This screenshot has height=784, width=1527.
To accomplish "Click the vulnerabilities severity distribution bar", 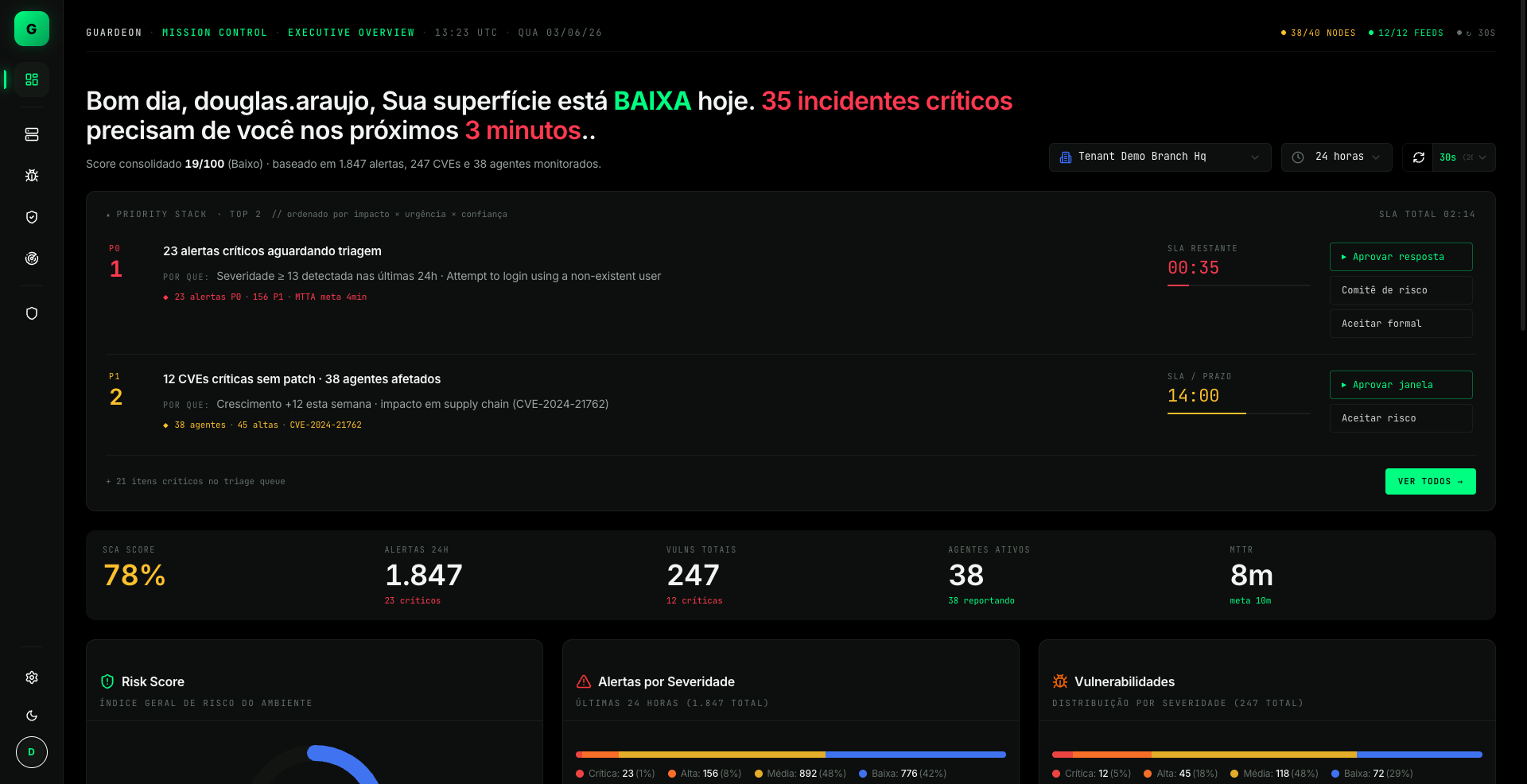I will tap(1267, 755).
